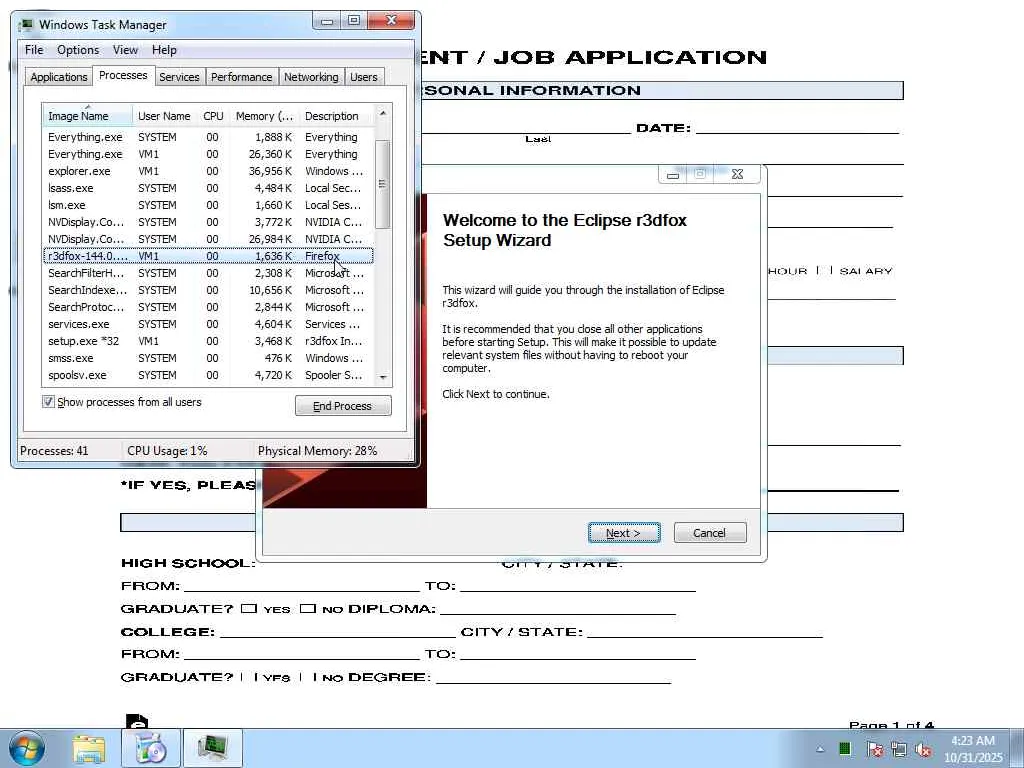The width and height of the screenshot is (1024, 768).
Task: Open the Help menu in Task Manager
Action: (164, 50)
